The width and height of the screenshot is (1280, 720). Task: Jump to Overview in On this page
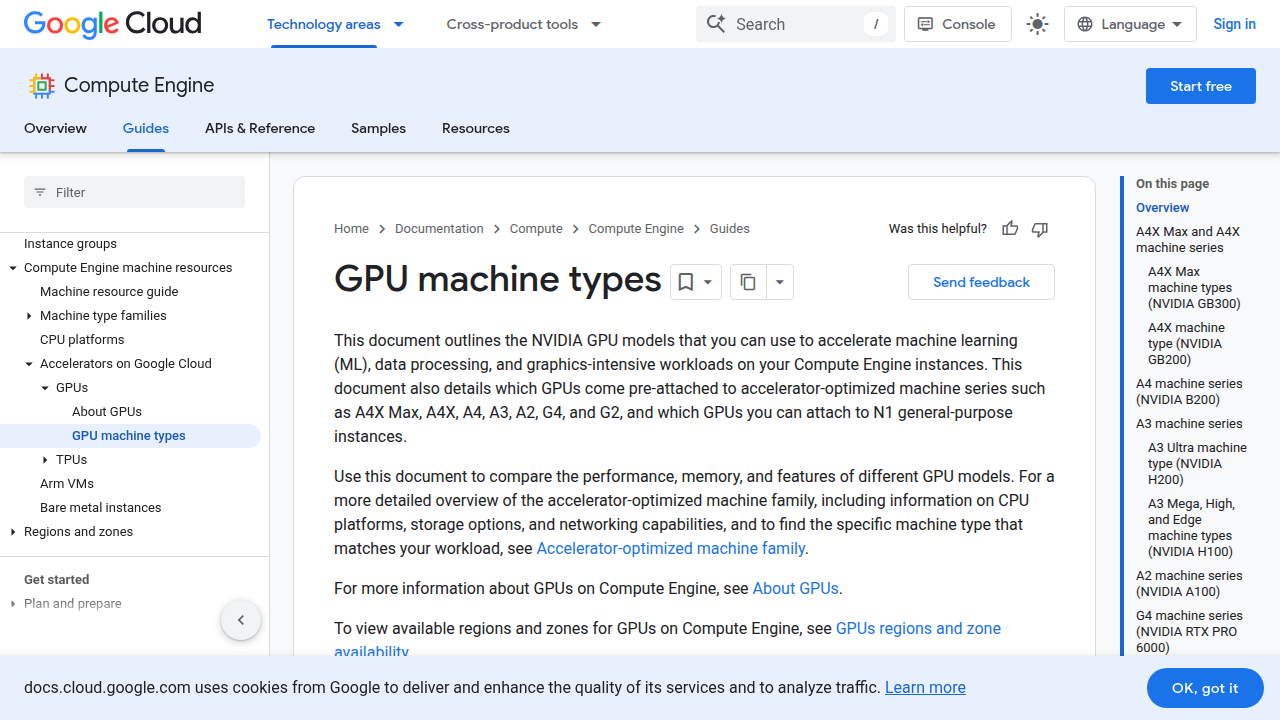1162,208
